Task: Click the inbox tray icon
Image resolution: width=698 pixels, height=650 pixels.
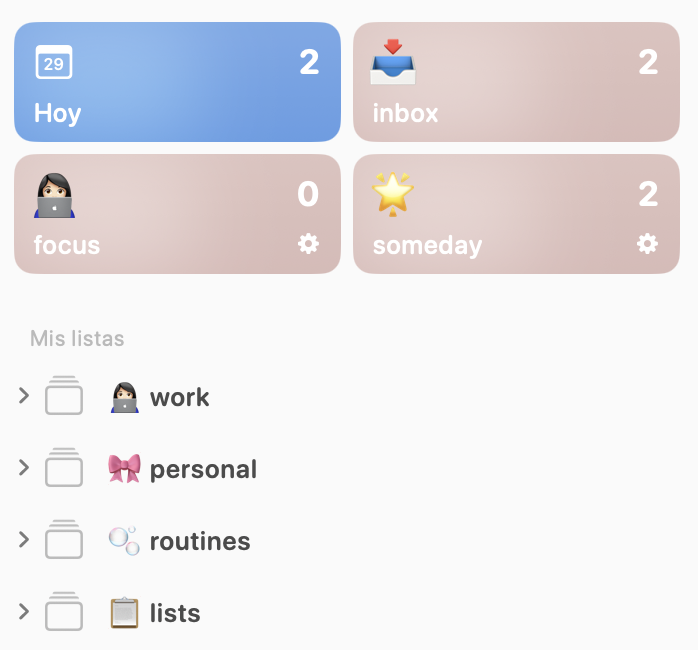Action: 393,62
